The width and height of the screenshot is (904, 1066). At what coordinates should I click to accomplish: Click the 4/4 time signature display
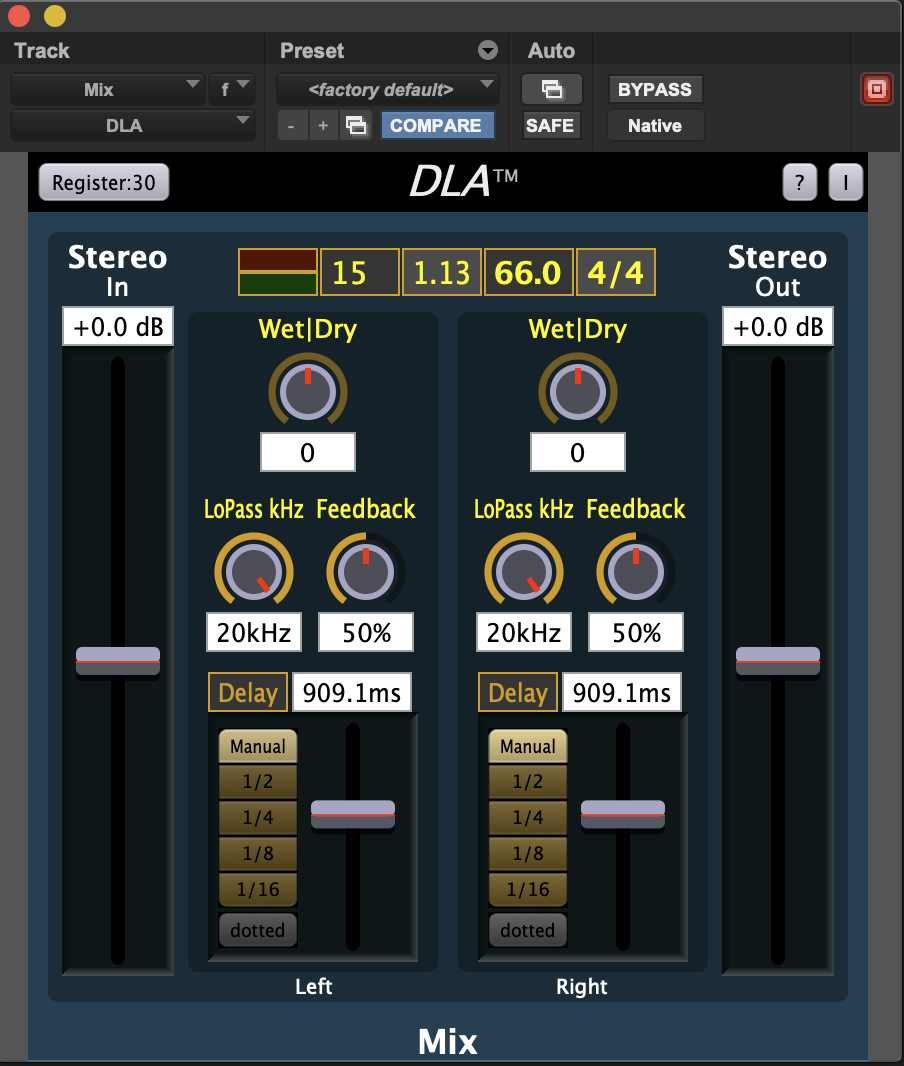[x=616, y=272]
